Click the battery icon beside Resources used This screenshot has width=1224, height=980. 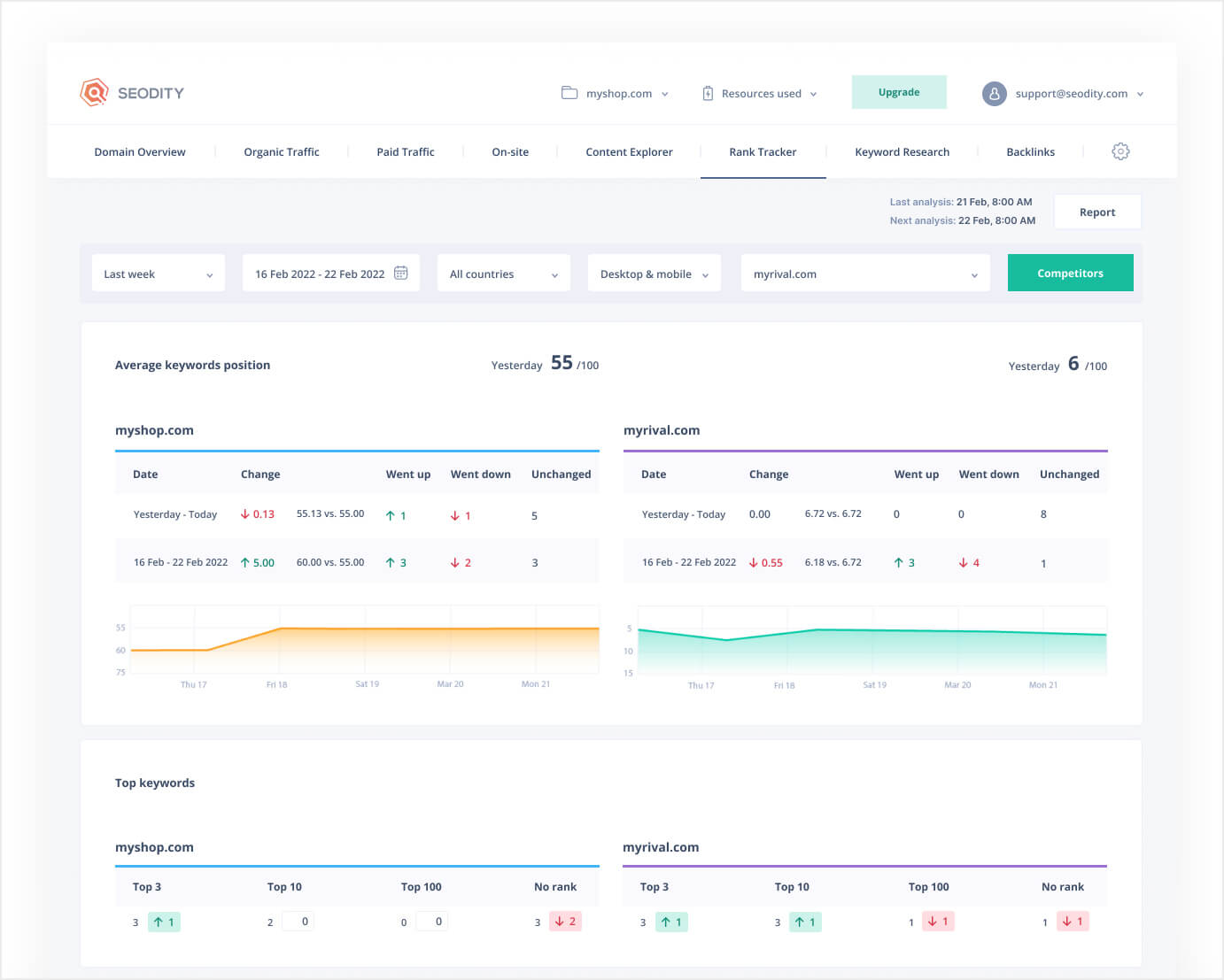(708, 93)
